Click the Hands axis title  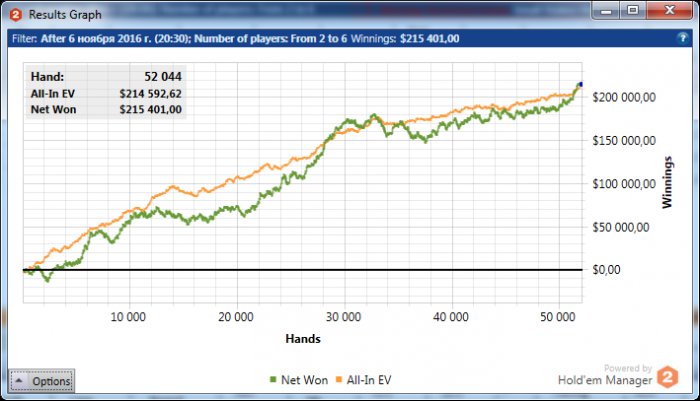pos(303,339)
